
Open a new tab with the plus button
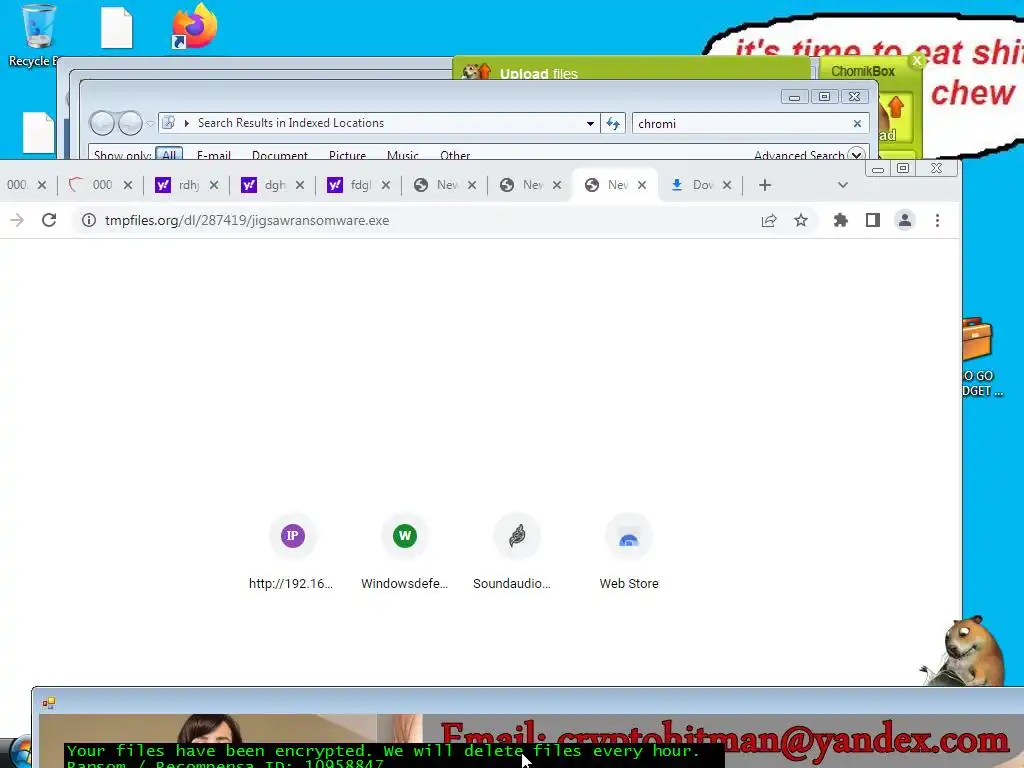coord(765,185)
